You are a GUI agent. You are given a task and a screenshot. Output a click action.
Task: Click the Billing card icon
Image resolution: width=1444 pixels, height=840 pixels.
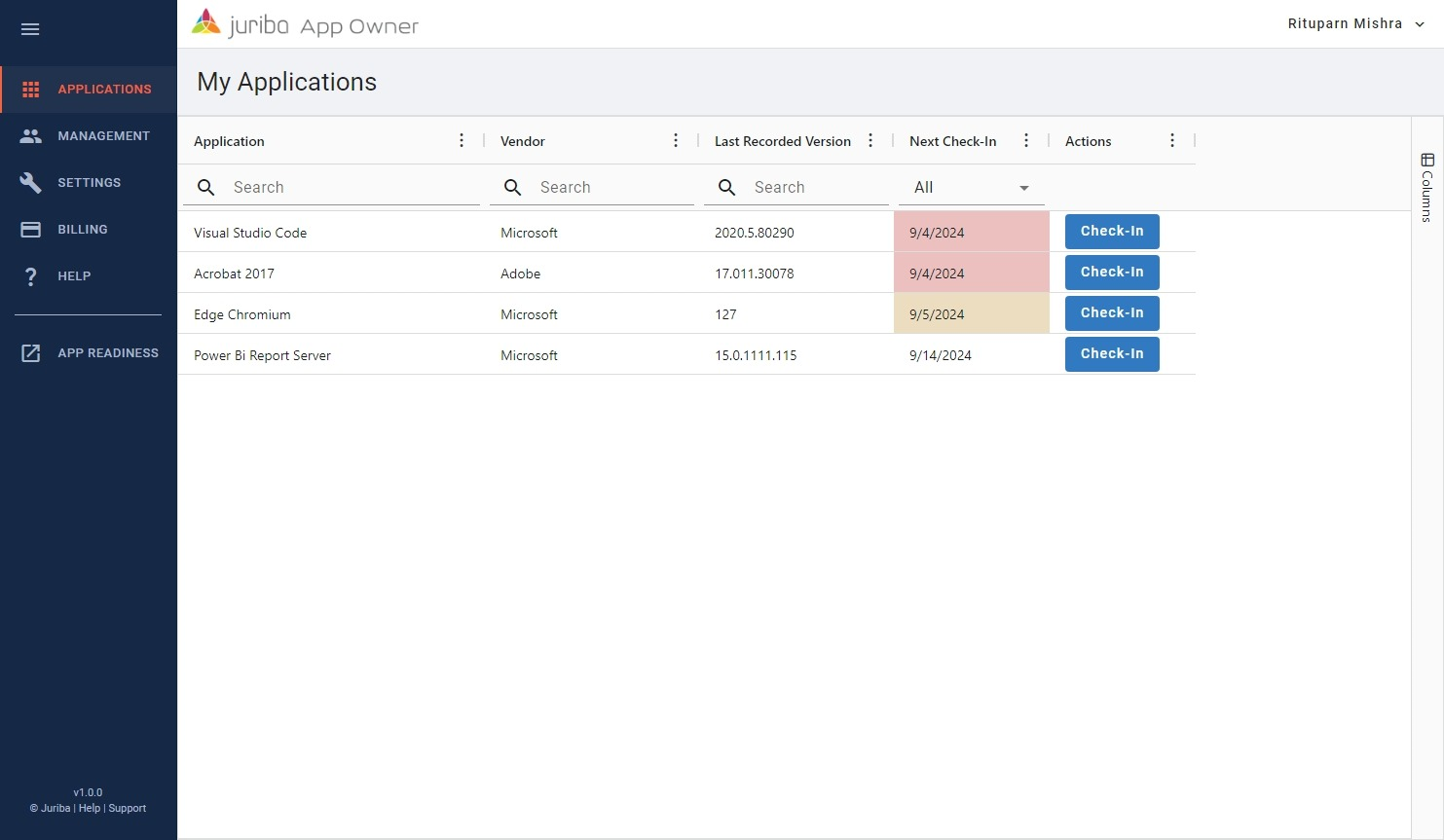pyautogui.click(x=31, y=230)
